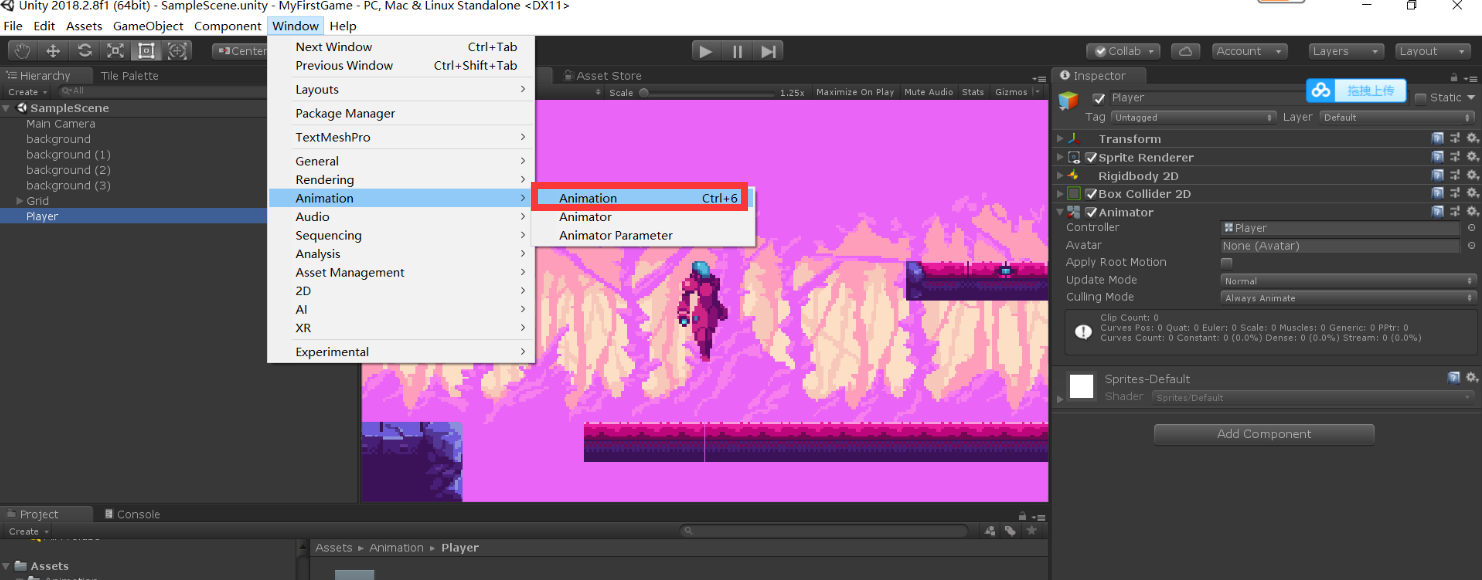Image resolution: width=1482 pixels, height=580 pixels.
Task: Select the Move tool in the toolbar
Action: [53, 50]
